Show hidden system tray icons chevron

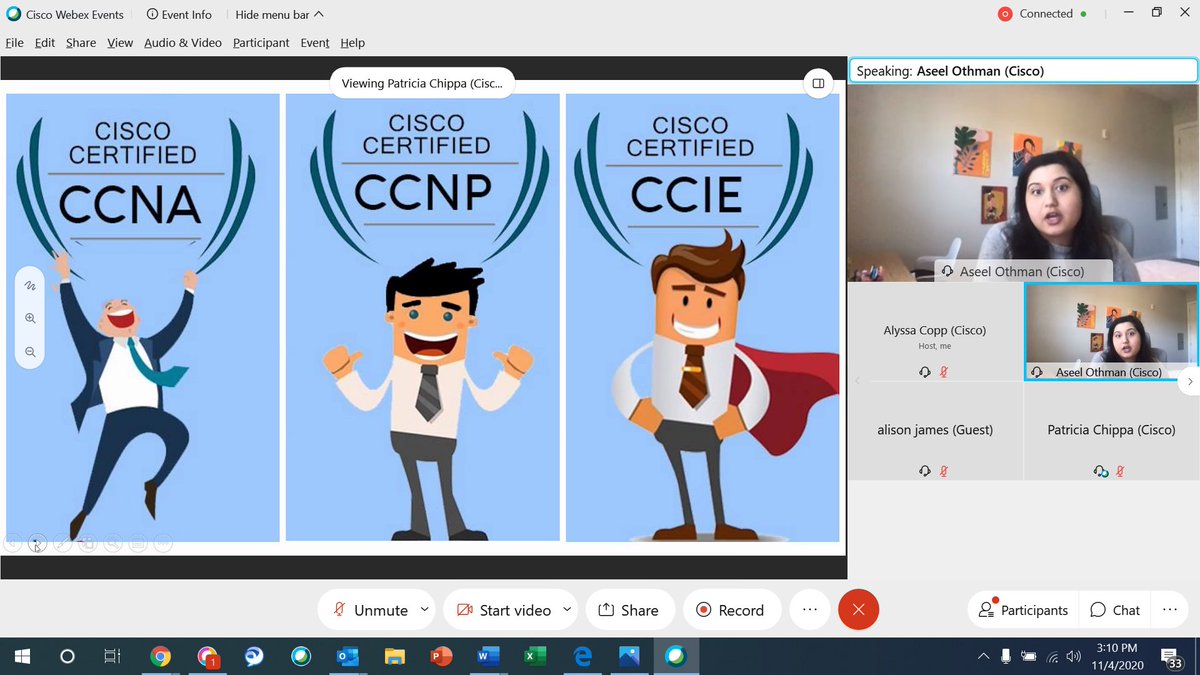click(983, 657)
